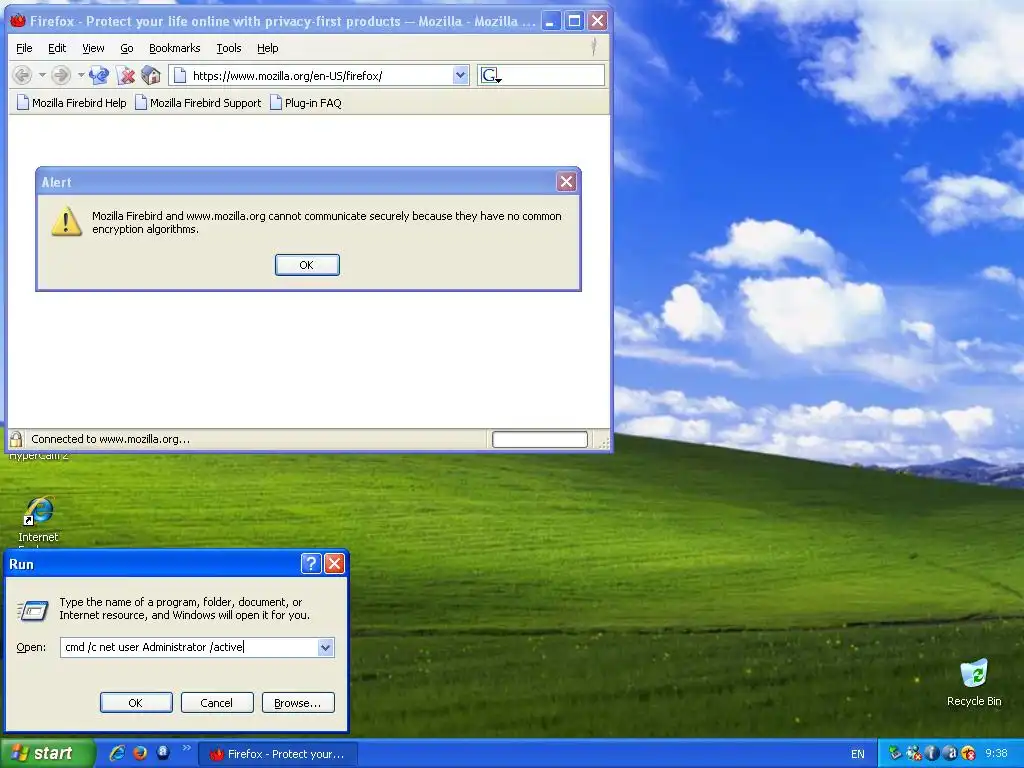Click the Run dialog help question mark button
Viewport: 1024px width, 768px height.
pyautogui.click(x=311, y=564)
